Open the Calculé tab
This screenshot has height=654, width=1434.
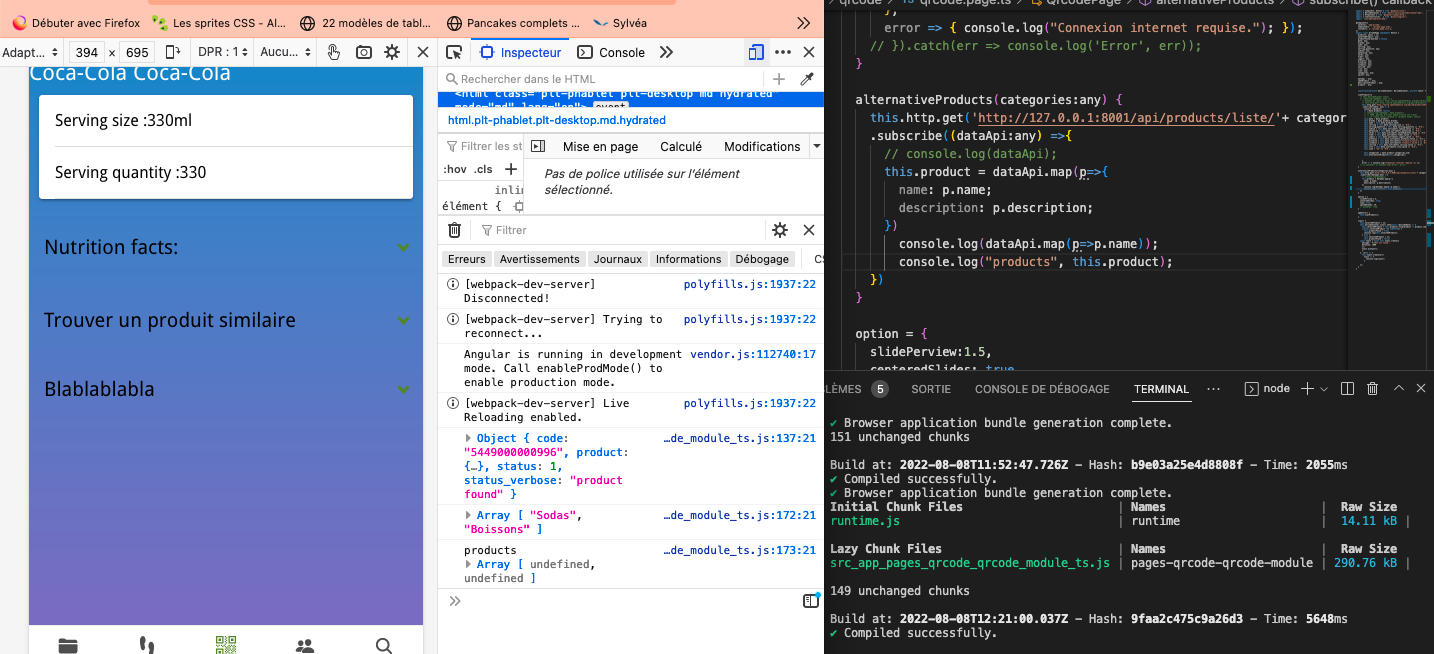click(x=681, y=146)
